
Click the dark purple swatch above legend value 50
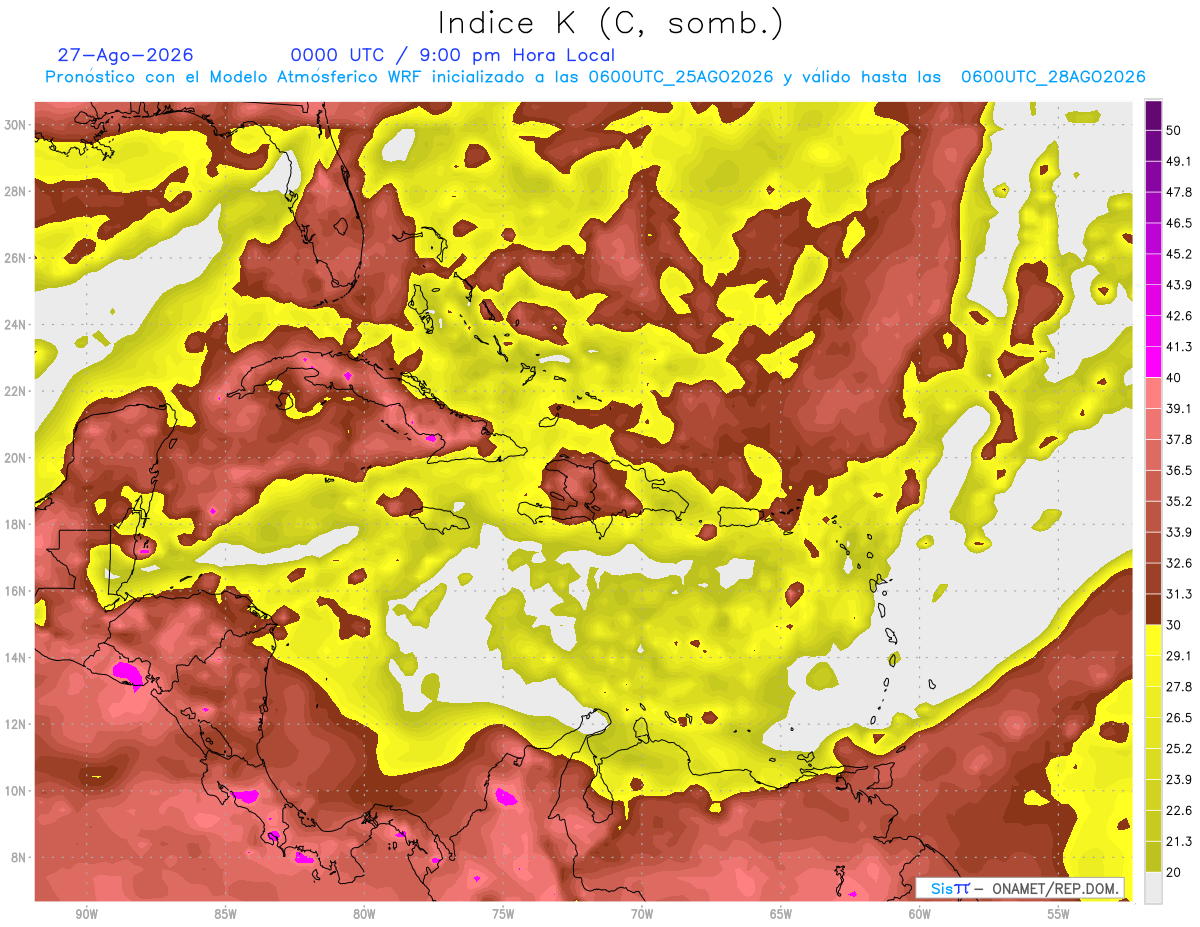point(1153,116)
